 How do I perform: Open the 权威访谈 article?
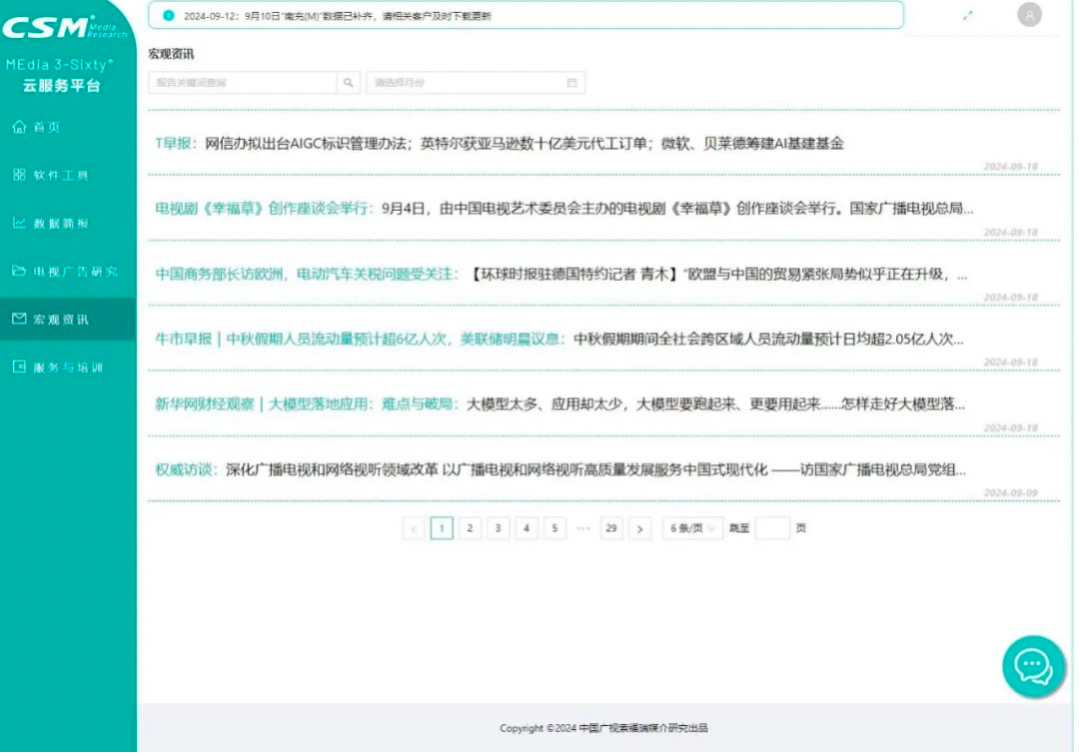561,470
